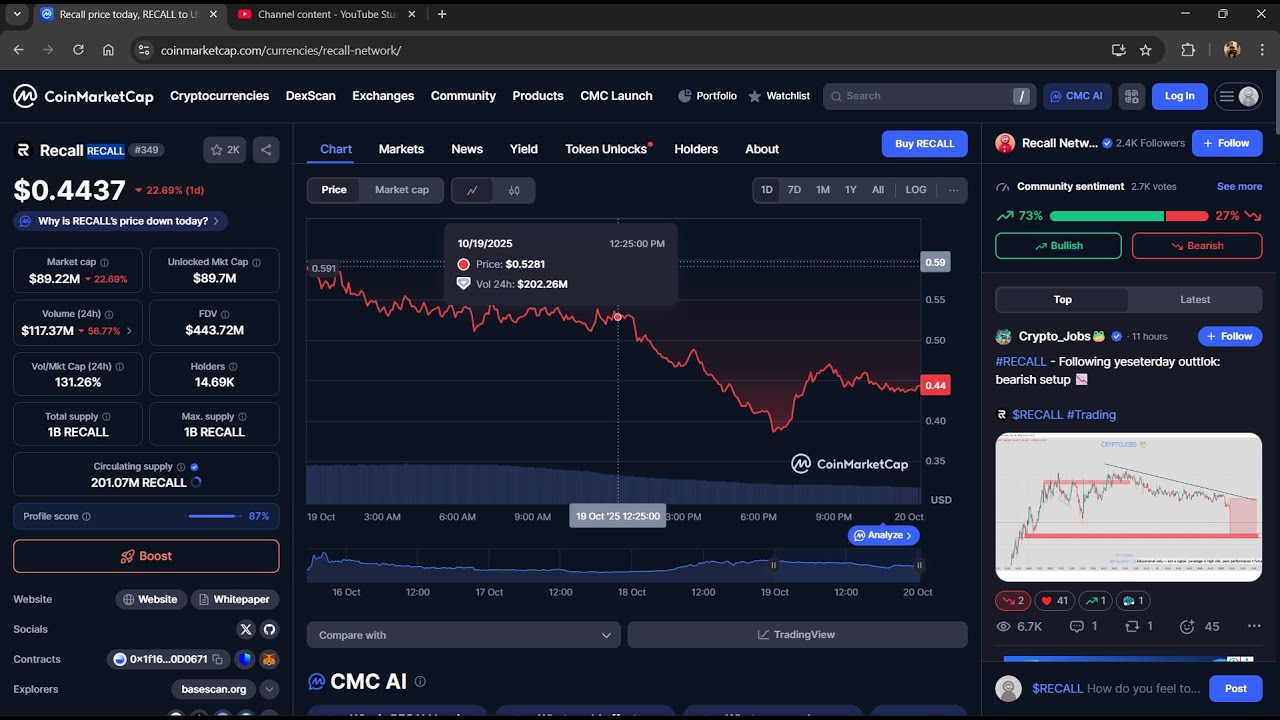Click the bearish reaction chip with 2

1013,601
